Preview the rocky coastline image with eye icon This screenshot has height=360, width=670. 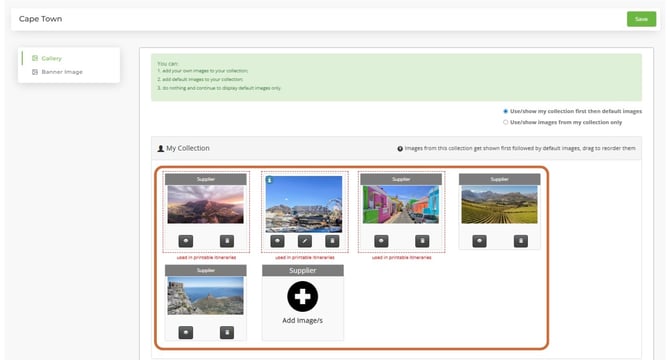[x=186, y=333]
